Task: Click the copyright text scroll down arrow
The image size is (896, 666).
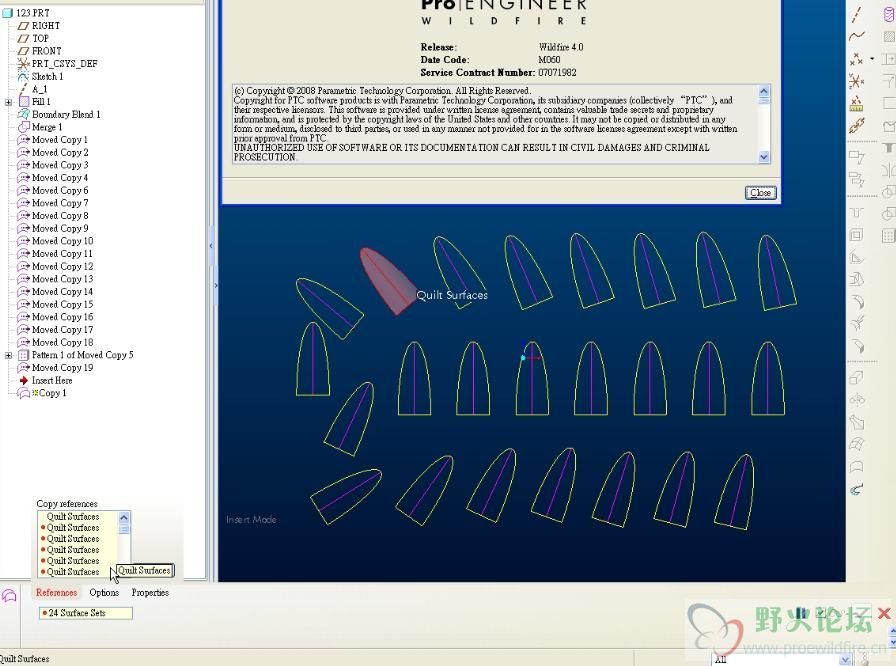Action: point(764,157)
